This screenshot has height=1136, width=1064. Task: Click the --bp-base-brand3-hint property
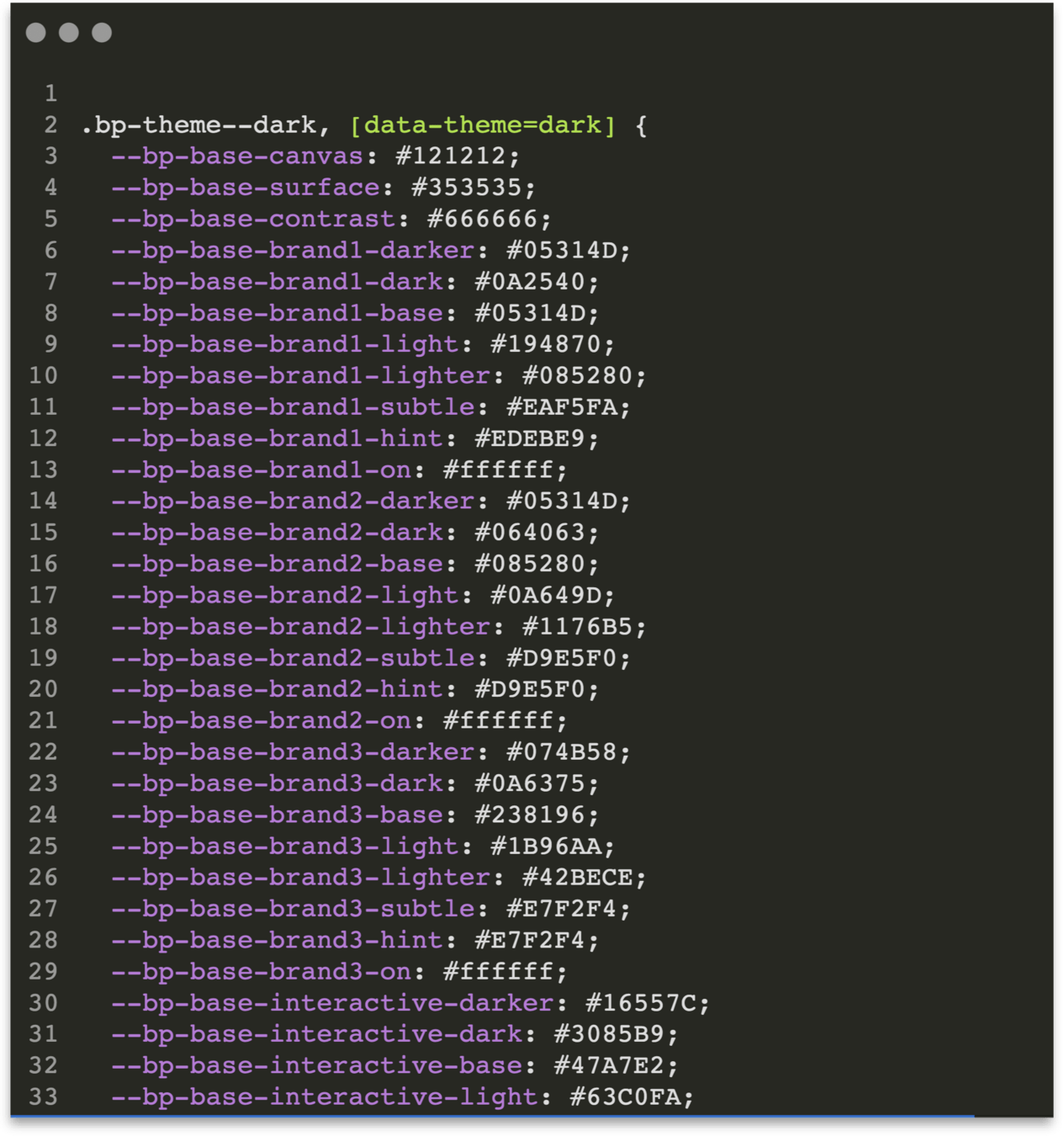point(277,940)
